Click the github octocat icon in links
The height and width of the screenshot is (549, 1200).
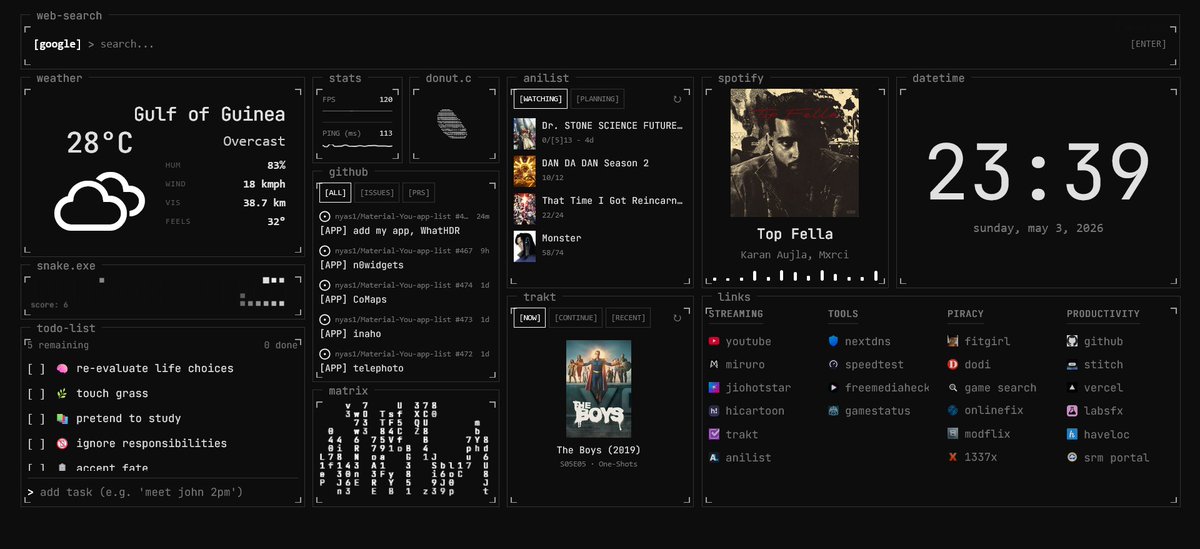coord(1072,341)
